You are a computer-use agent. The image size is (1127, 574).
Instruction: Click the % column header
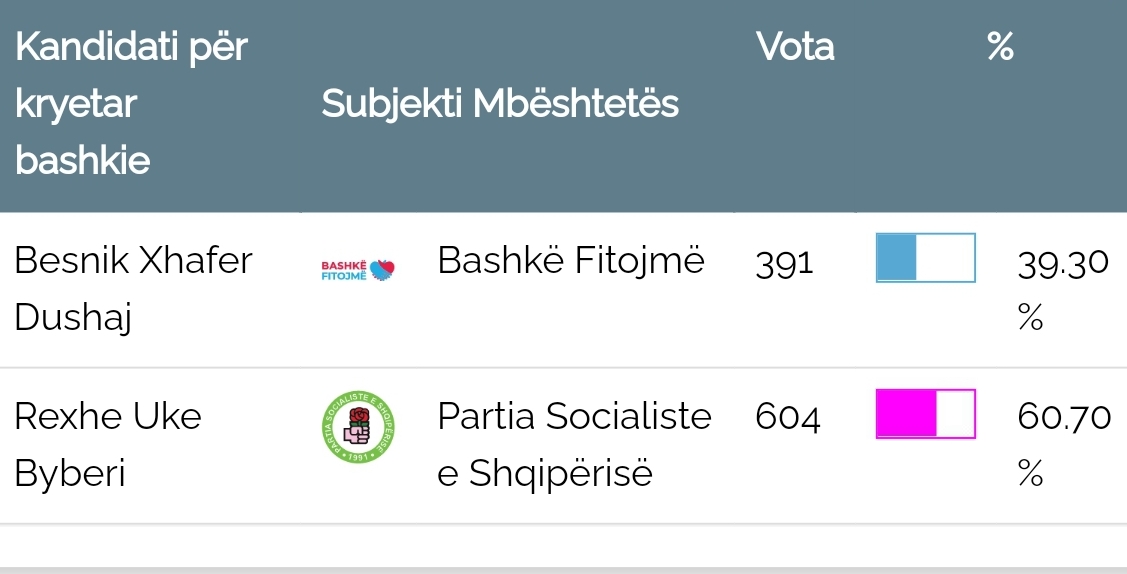click(1000, 47)
